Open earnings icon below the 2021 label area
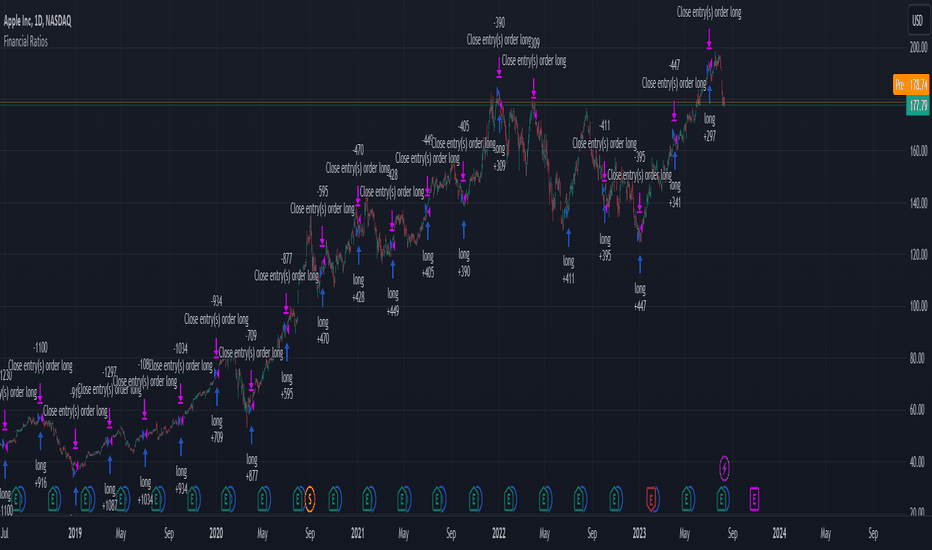The image size is (932, 550). point(367,499)
